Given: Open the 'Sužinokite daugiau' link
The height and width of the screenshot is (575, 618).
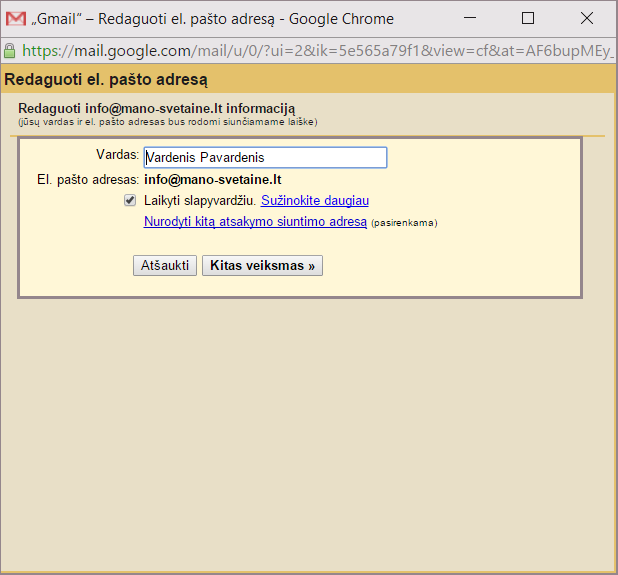Looking at the screenshot, I should 315,201.
